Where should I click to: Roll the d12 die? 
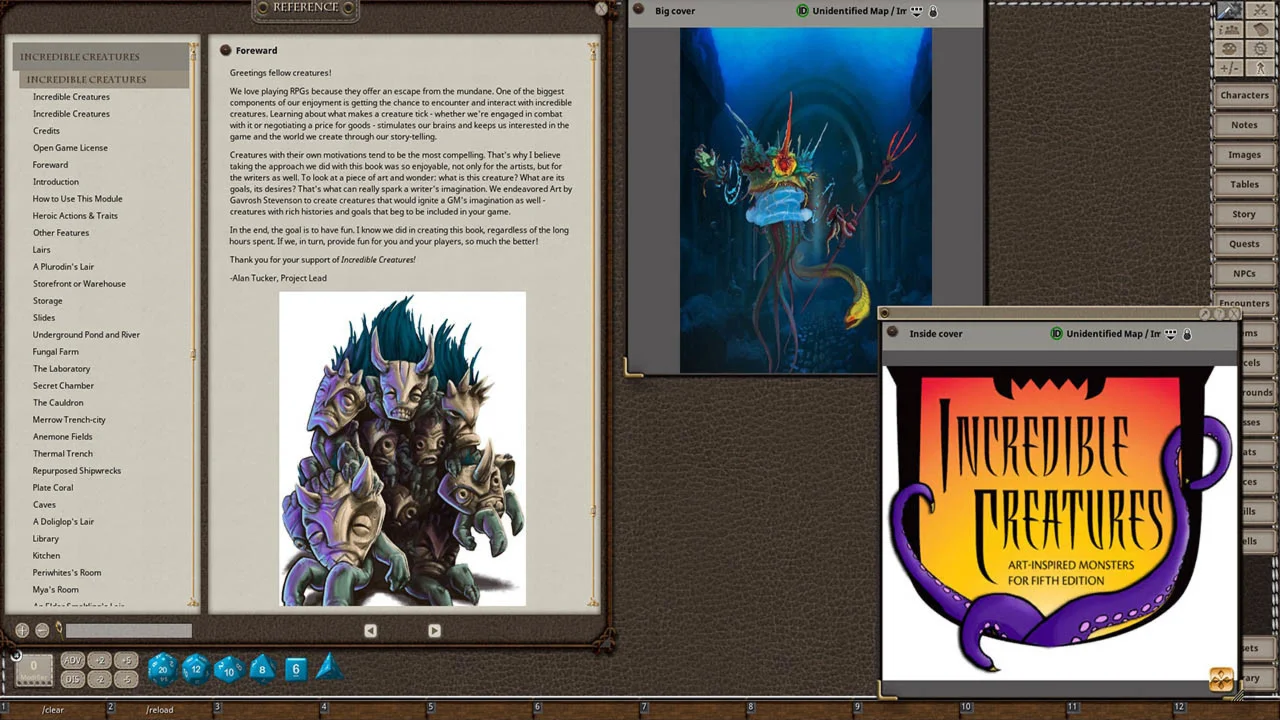[x=195, y=669]
